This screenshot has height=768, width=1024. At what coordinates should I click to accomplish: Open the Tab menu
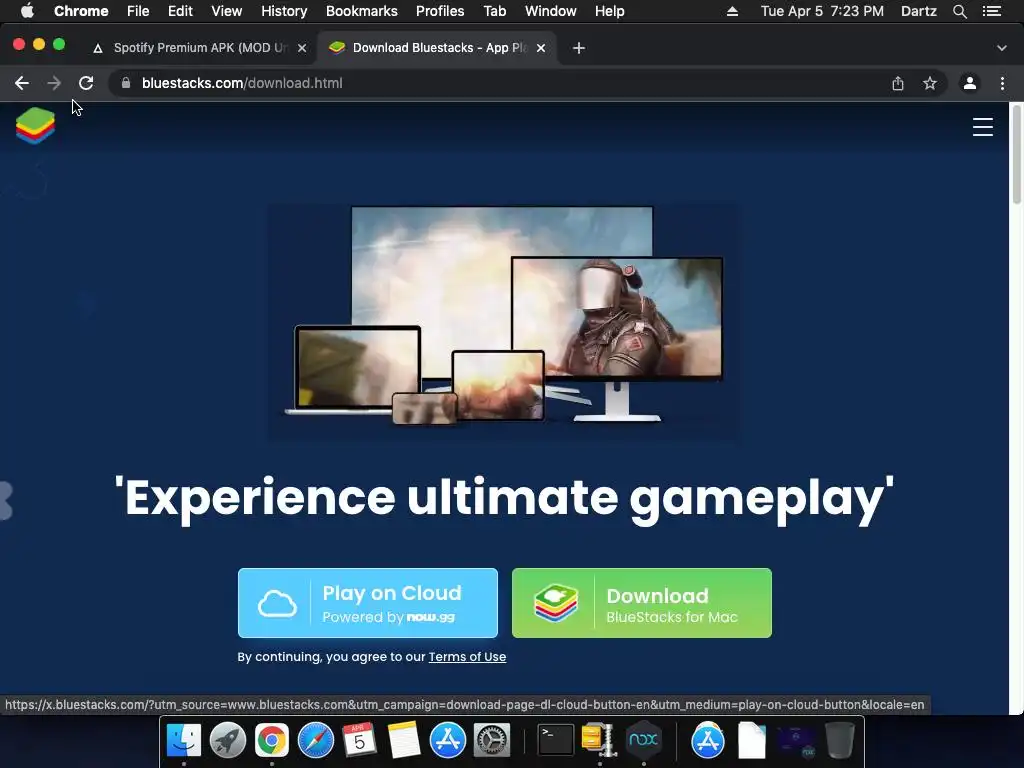494,11
